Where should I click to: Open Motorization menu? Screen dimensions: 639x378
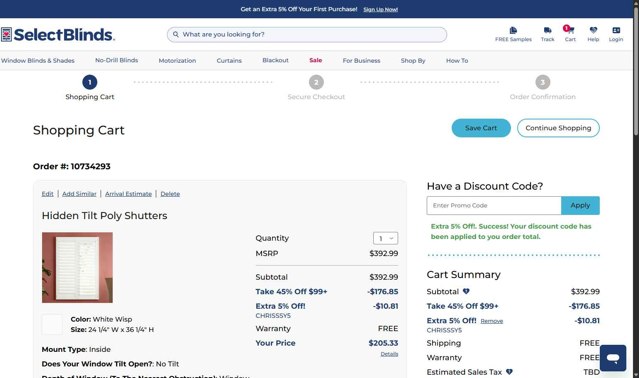click(177, 60)
